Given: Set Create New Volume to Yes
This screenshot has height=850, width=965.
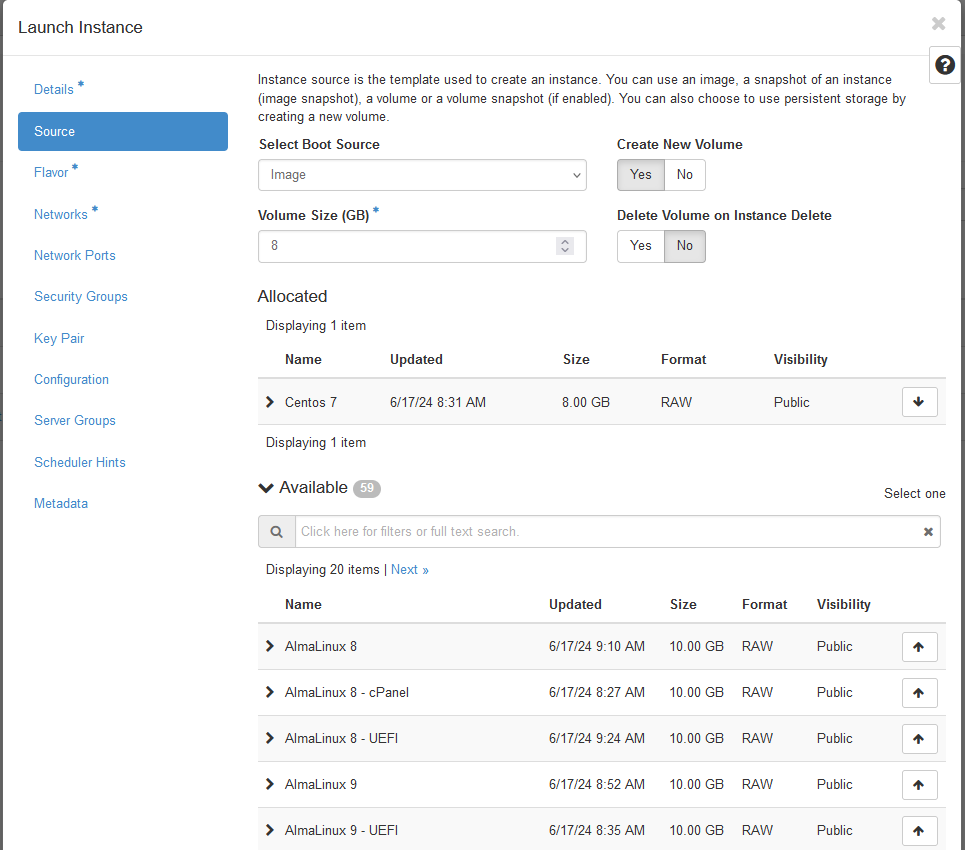Looking at the screenshot, I should click(641, 175).
